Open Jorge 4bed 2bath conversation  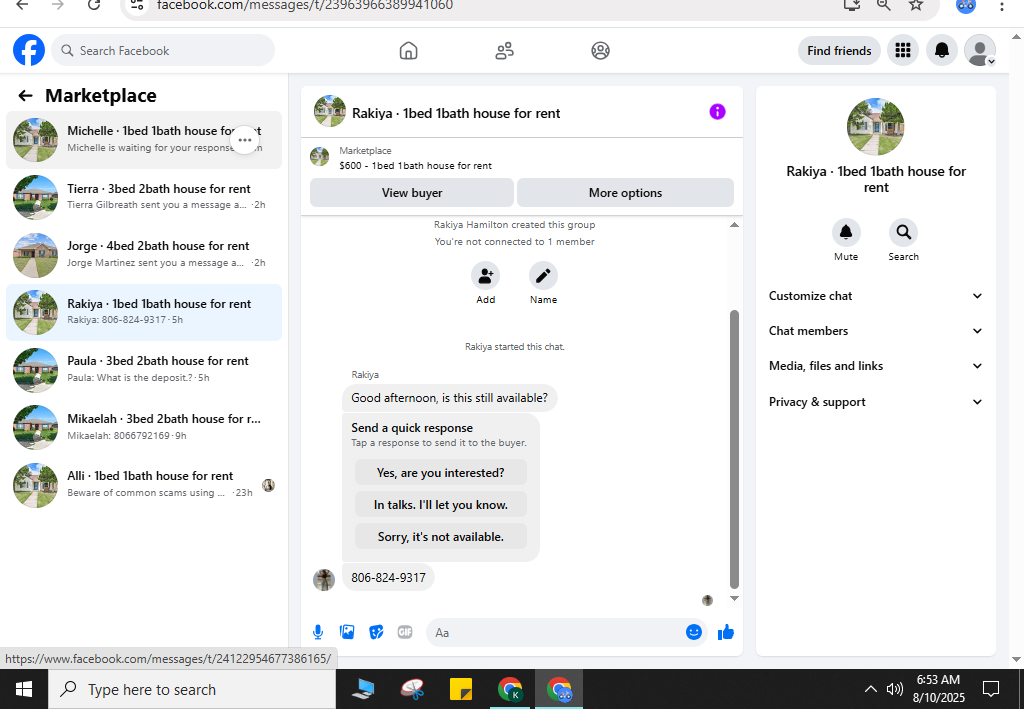(144, 255)
